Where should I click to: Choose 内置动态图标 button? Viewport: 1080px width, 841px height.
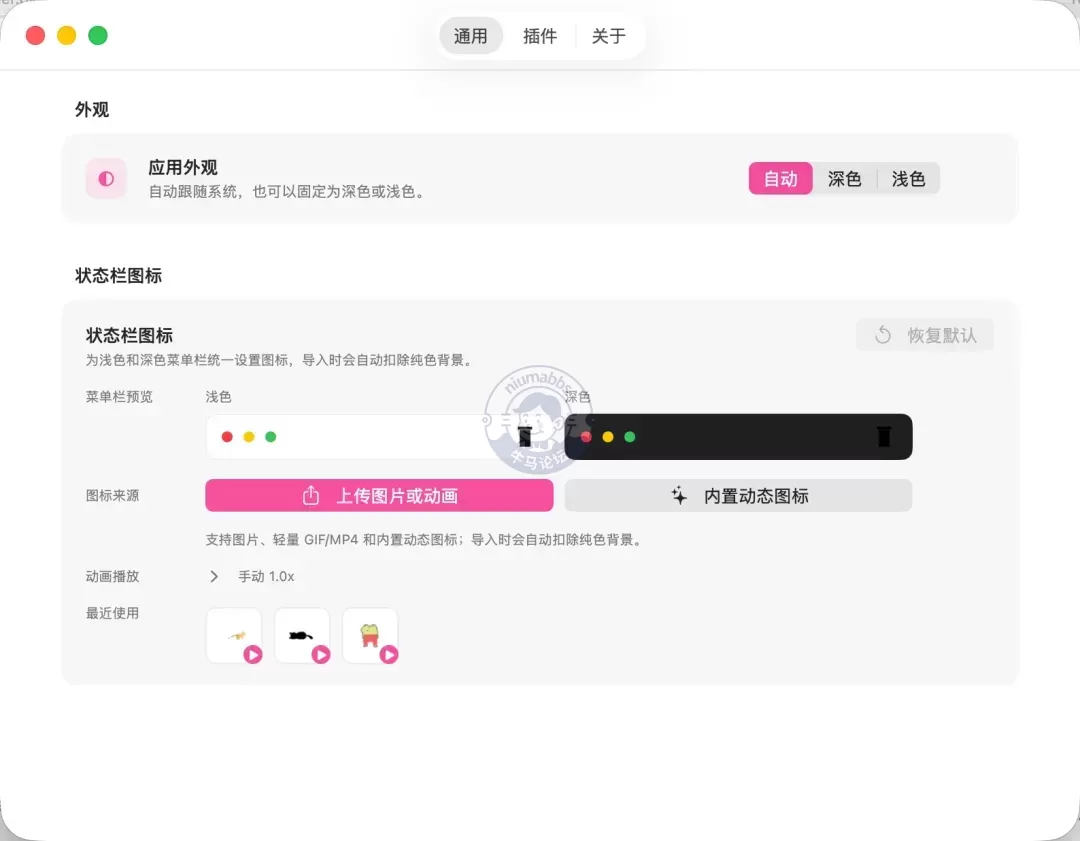point(738,495)
